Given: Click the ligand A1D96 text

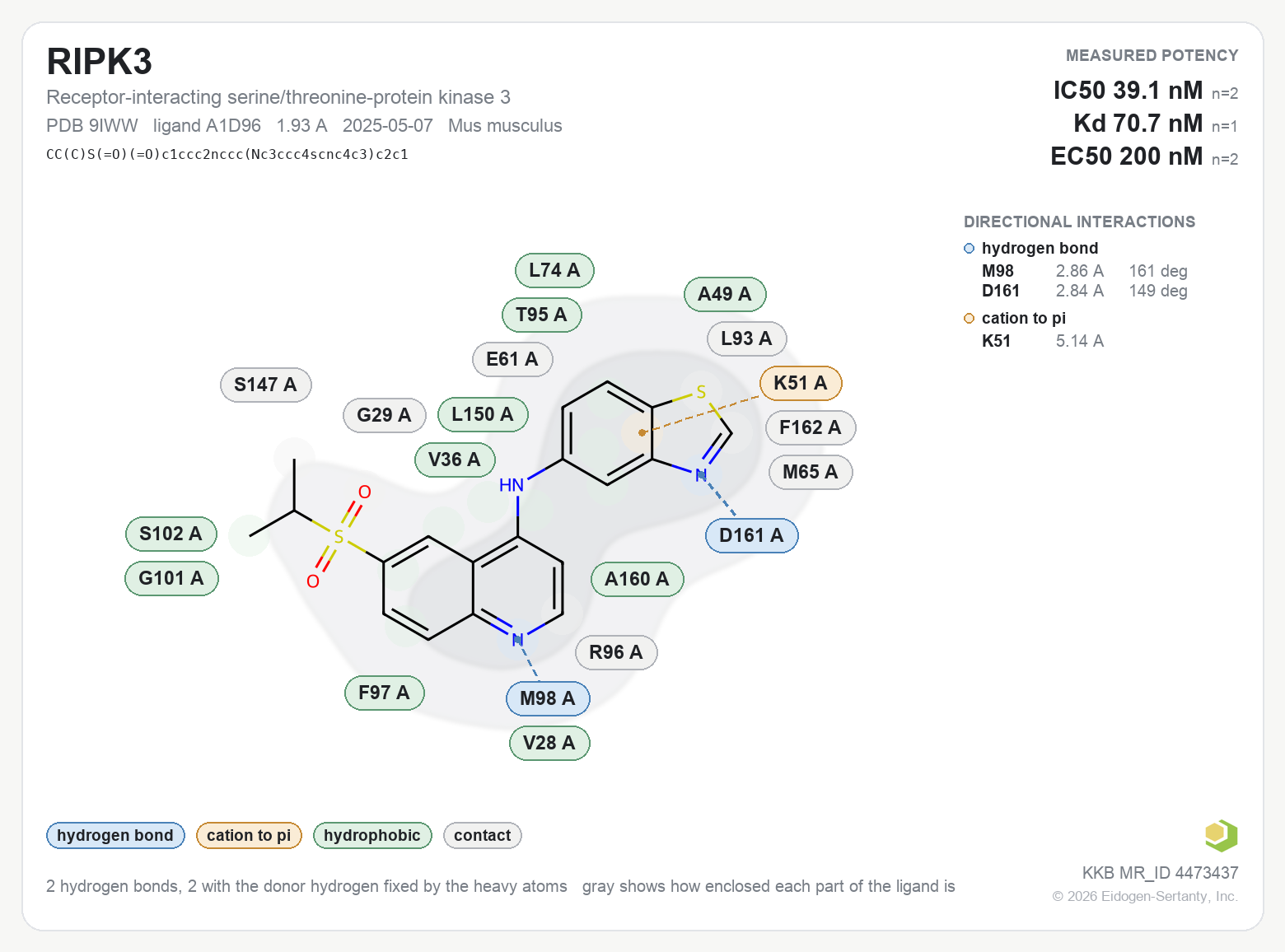Looking at the screenshot, I should [x=207, y=126].
